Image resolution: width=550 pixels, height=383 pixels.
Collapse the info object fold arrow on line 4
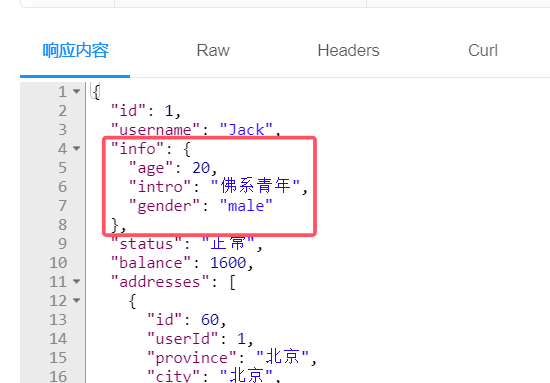coord(76,149)
